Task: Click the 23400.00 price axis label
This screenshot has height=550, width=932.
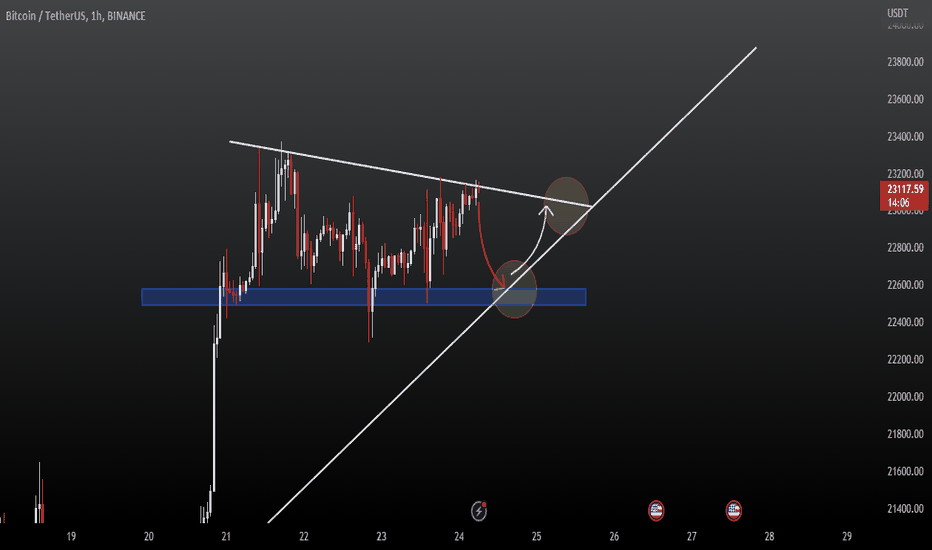Action: [x=905, y=137]
